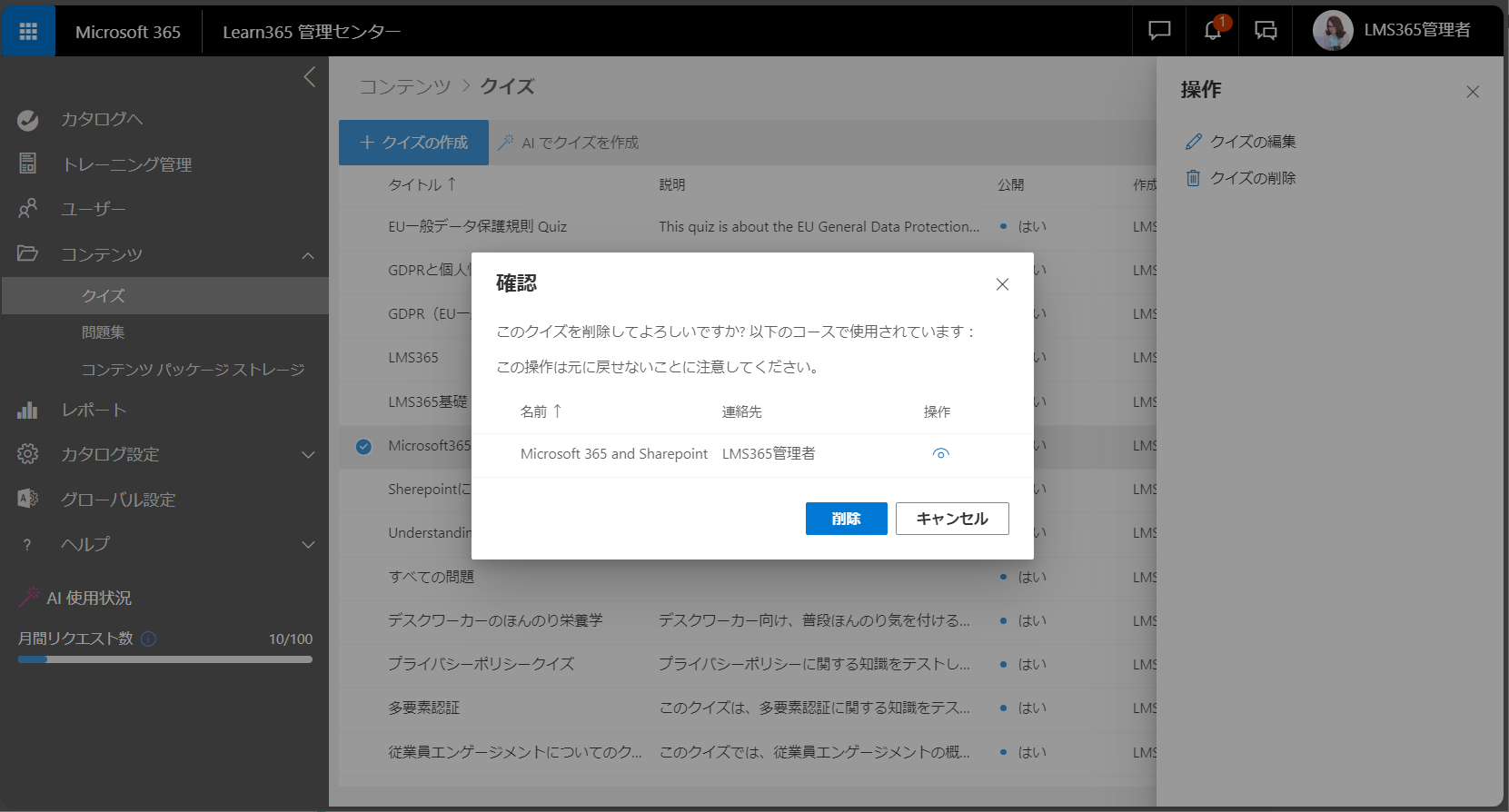Click the レポート bar chart icon

pos(28,410)
